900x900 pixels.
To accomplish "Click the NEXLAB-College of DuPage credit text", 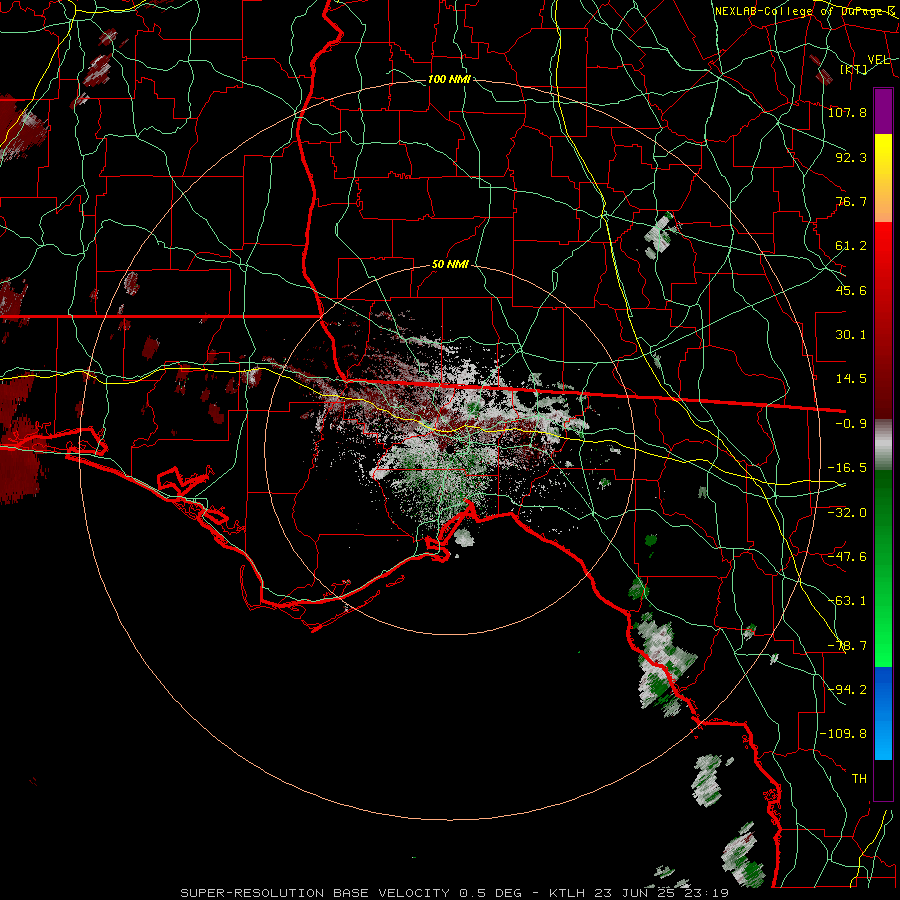I will click(x=805, y=11).
